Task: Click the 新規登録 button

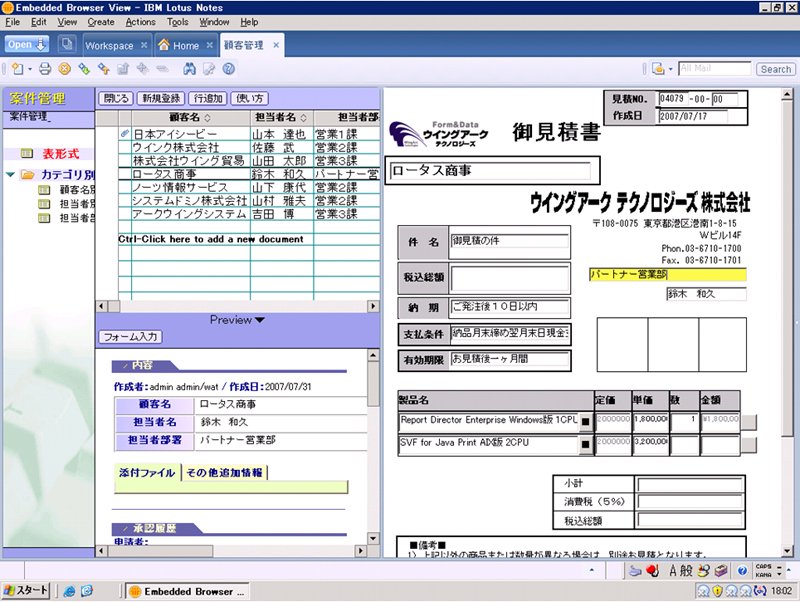Action: [x=161, y=98]
